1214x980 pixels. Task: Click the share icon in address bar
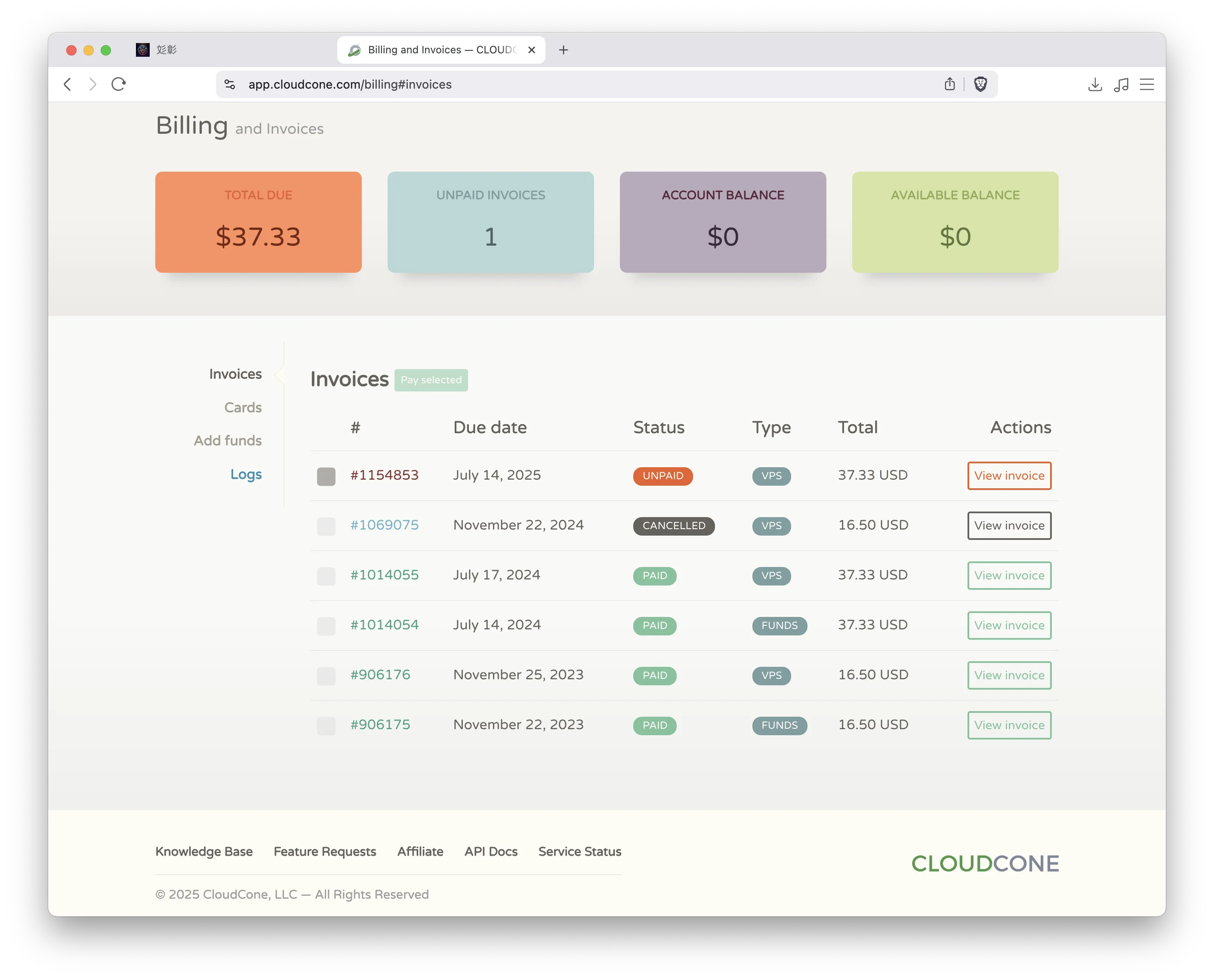click(950, 85)
